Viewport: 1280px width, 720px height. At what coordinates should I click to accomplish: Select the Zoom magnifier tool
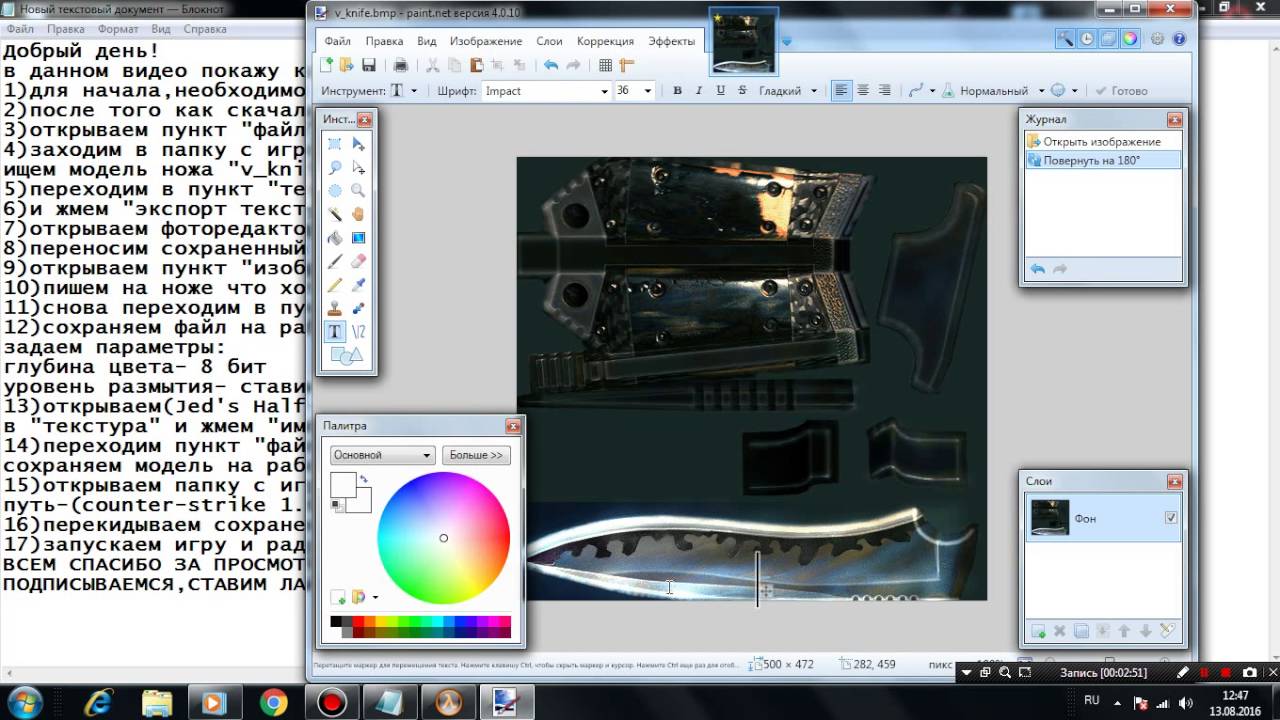tap(358, 191)
